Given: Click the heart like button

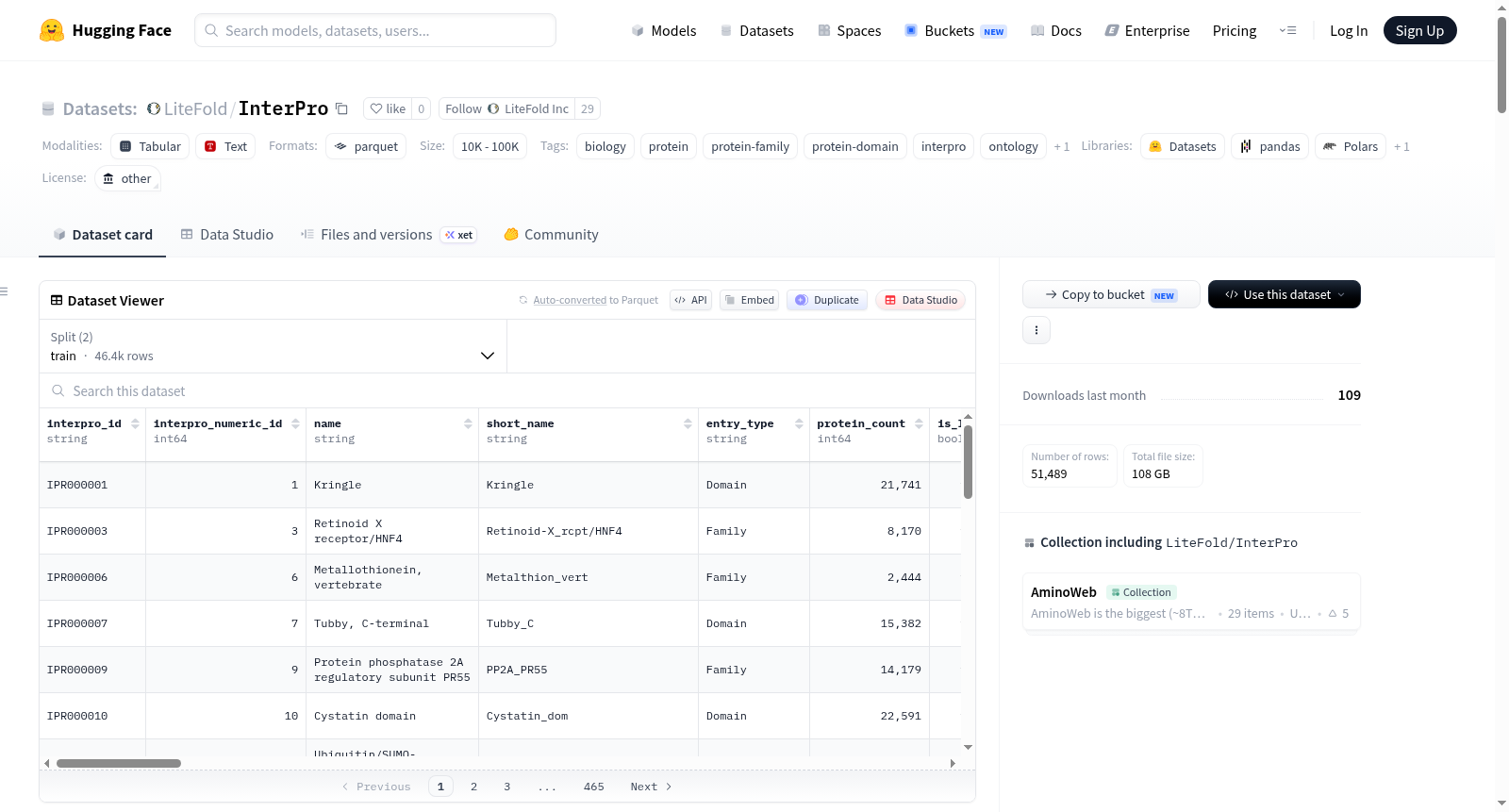Looking at the screenshot, I should pyautogui.click(x=388, y=109).
